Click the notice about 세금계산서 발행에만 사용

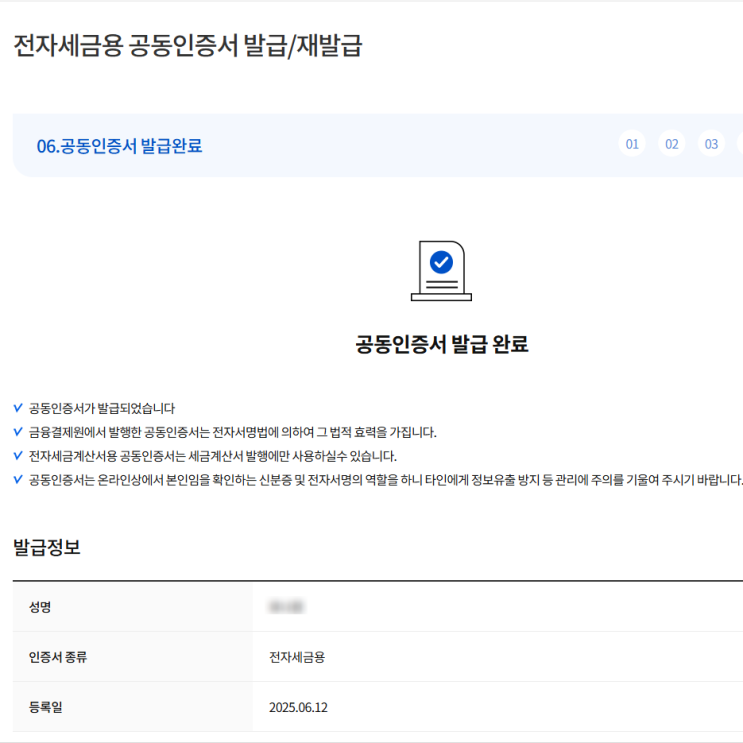[212, 456]
